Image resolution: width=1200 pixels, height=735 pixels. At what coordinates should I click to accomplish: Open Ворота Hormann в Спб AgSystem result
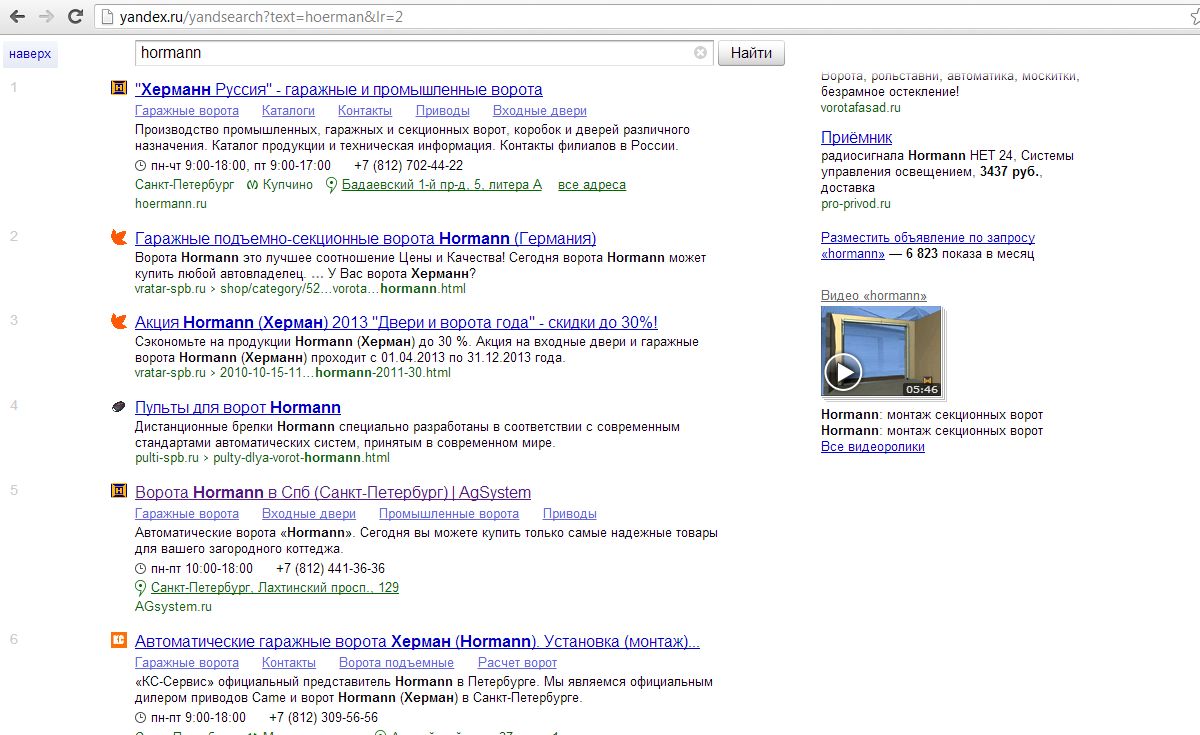tap(333, 493)
